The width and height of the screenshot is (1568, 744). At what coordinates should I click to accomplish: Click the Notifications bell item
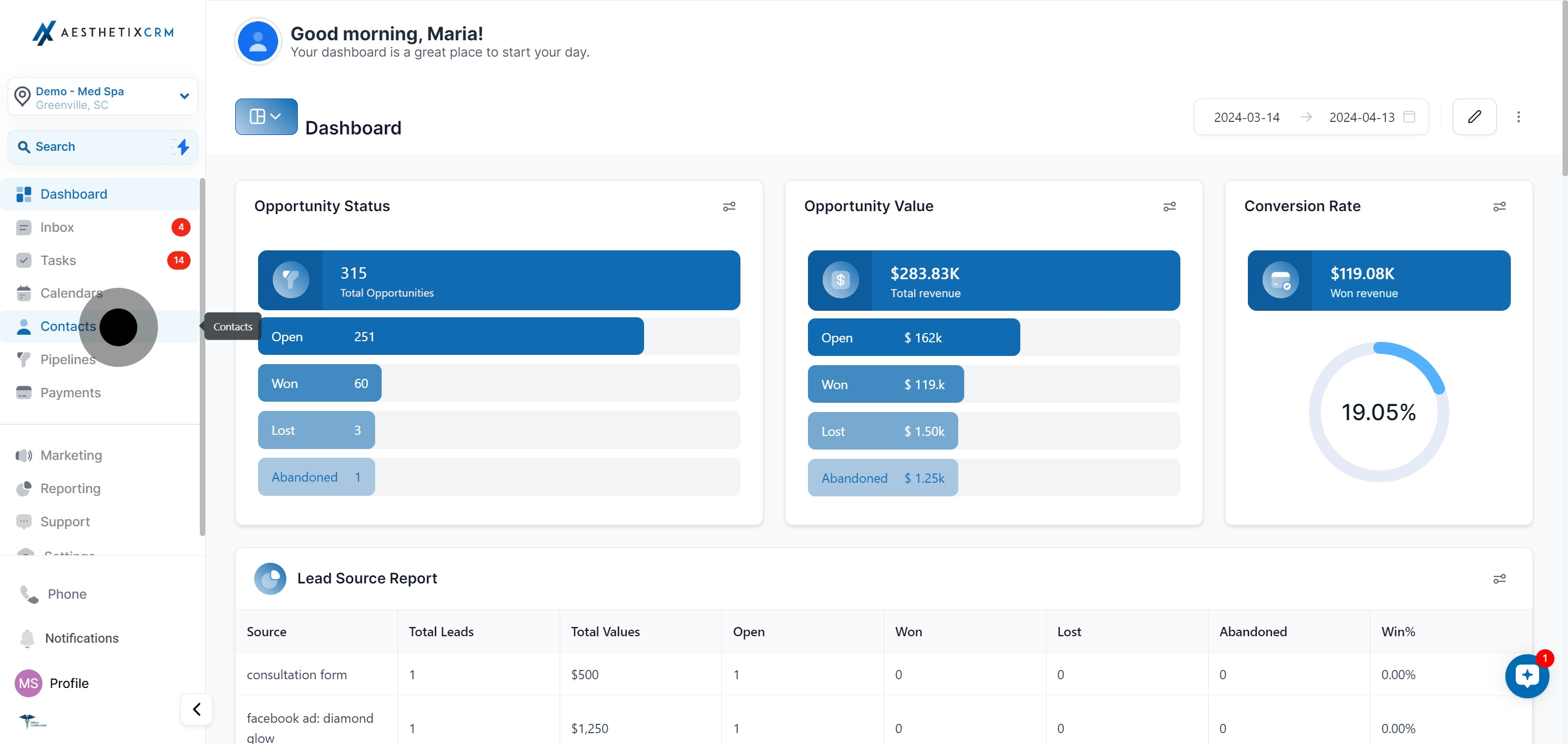pyautogui.click(x=82, y=638)
